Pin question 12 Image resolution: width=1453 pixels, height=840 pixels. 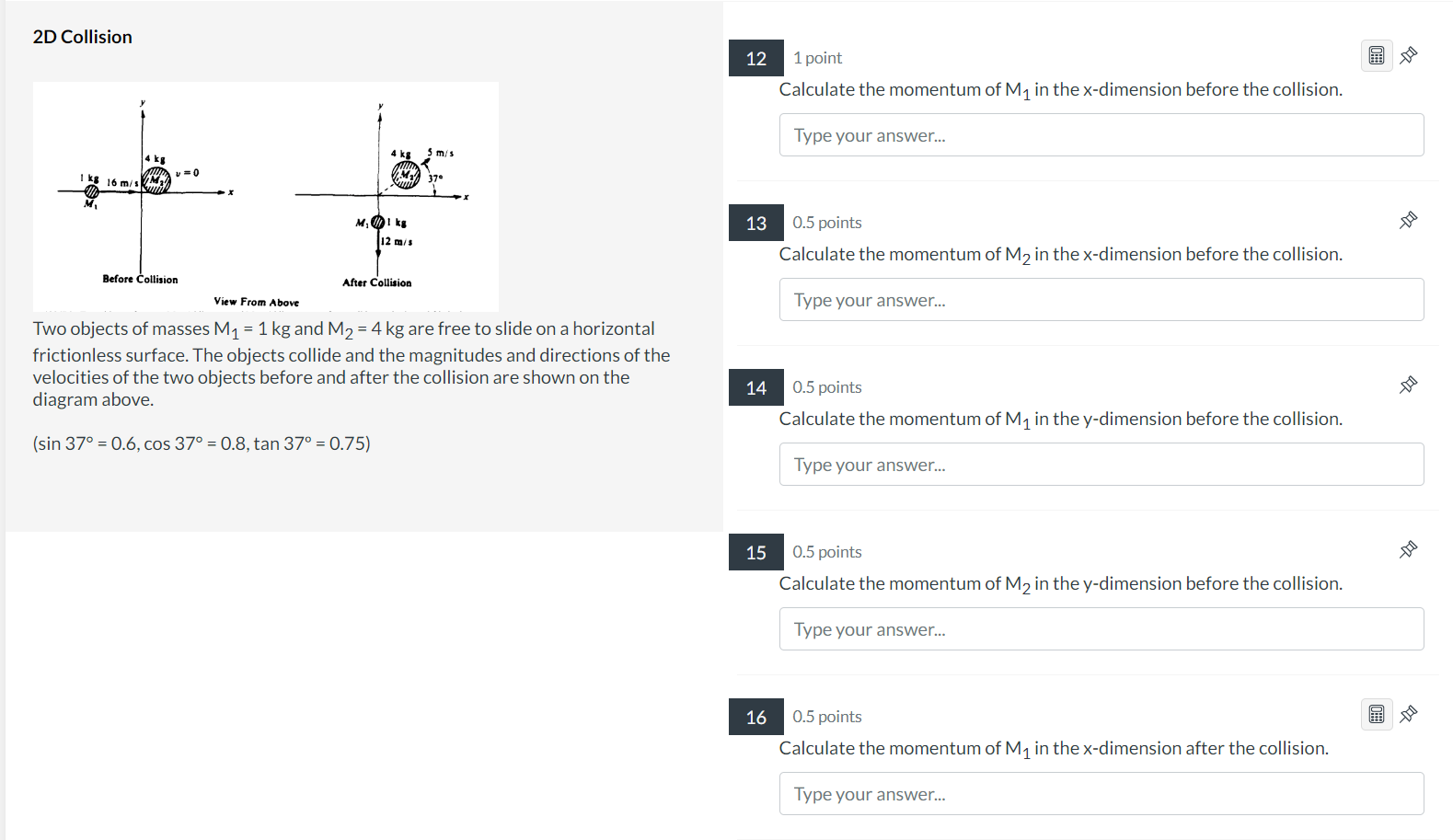click(1408, 55)
